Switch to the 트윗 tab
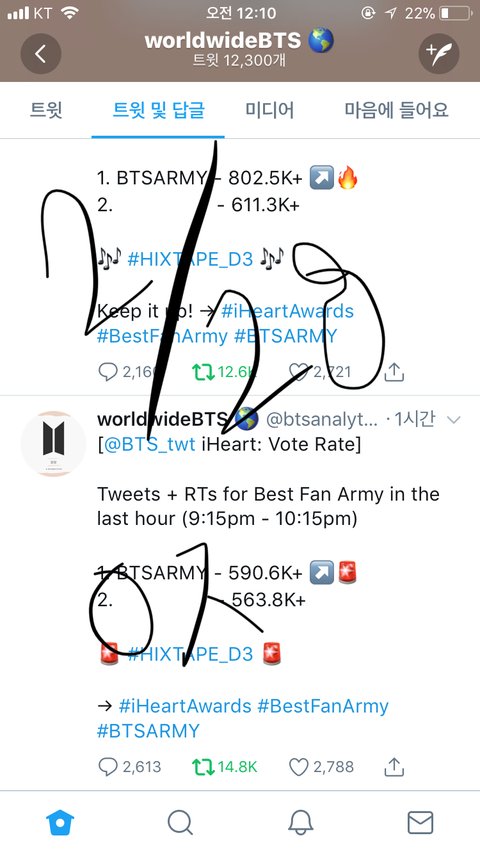480x854 pixels. pos(46,110)
